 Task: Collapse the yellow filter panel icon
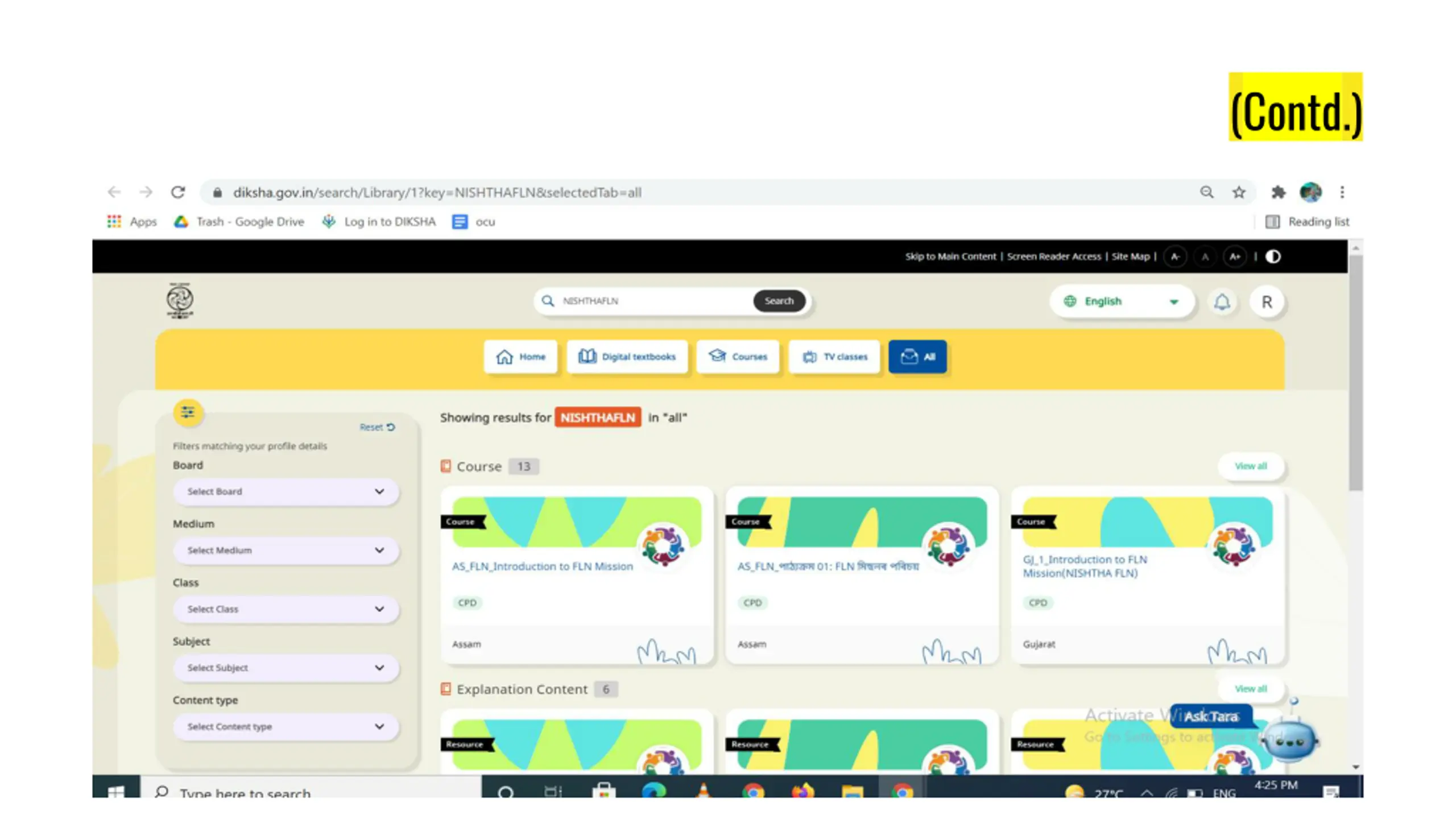188,412
